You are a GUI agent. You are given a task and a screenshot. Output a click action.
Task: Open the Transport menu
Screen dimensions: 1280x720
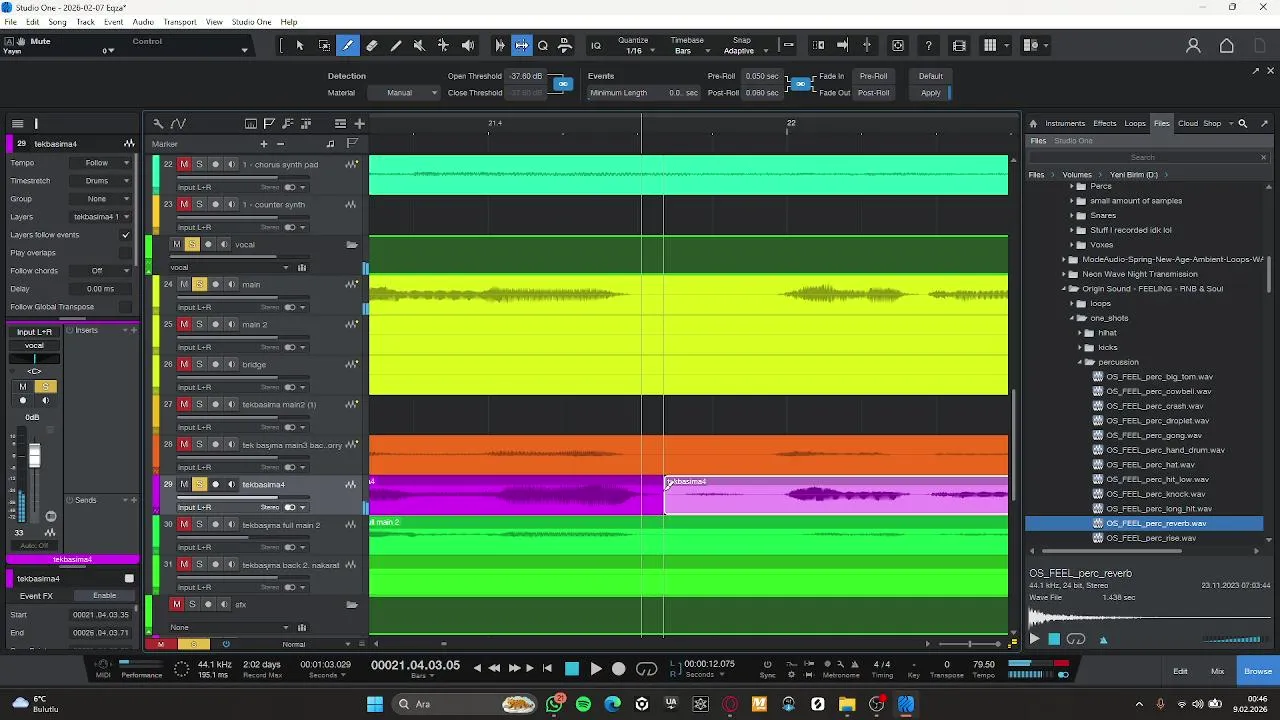180,22
